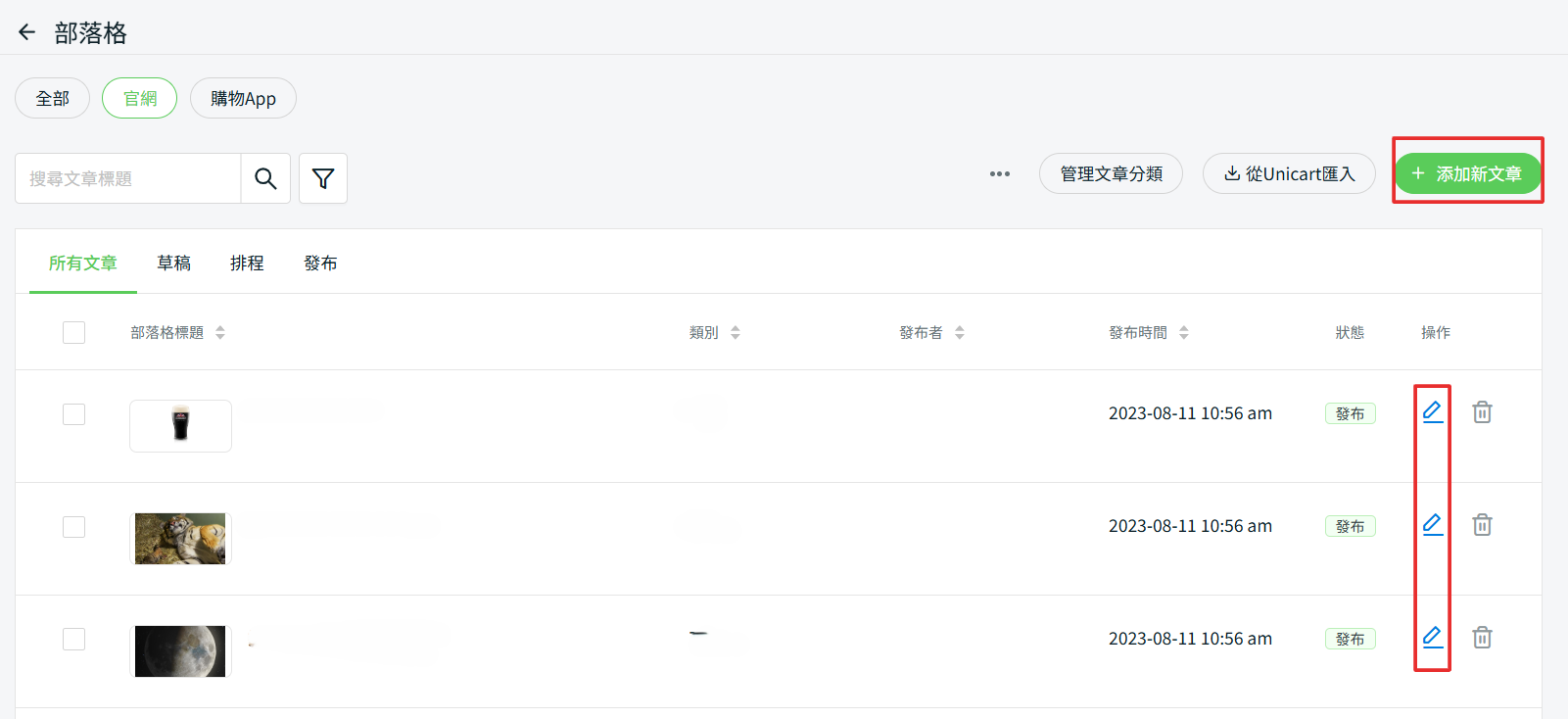Toggle the select-all checkbox in table header
1568x719 pixels.
click(73, 332)
